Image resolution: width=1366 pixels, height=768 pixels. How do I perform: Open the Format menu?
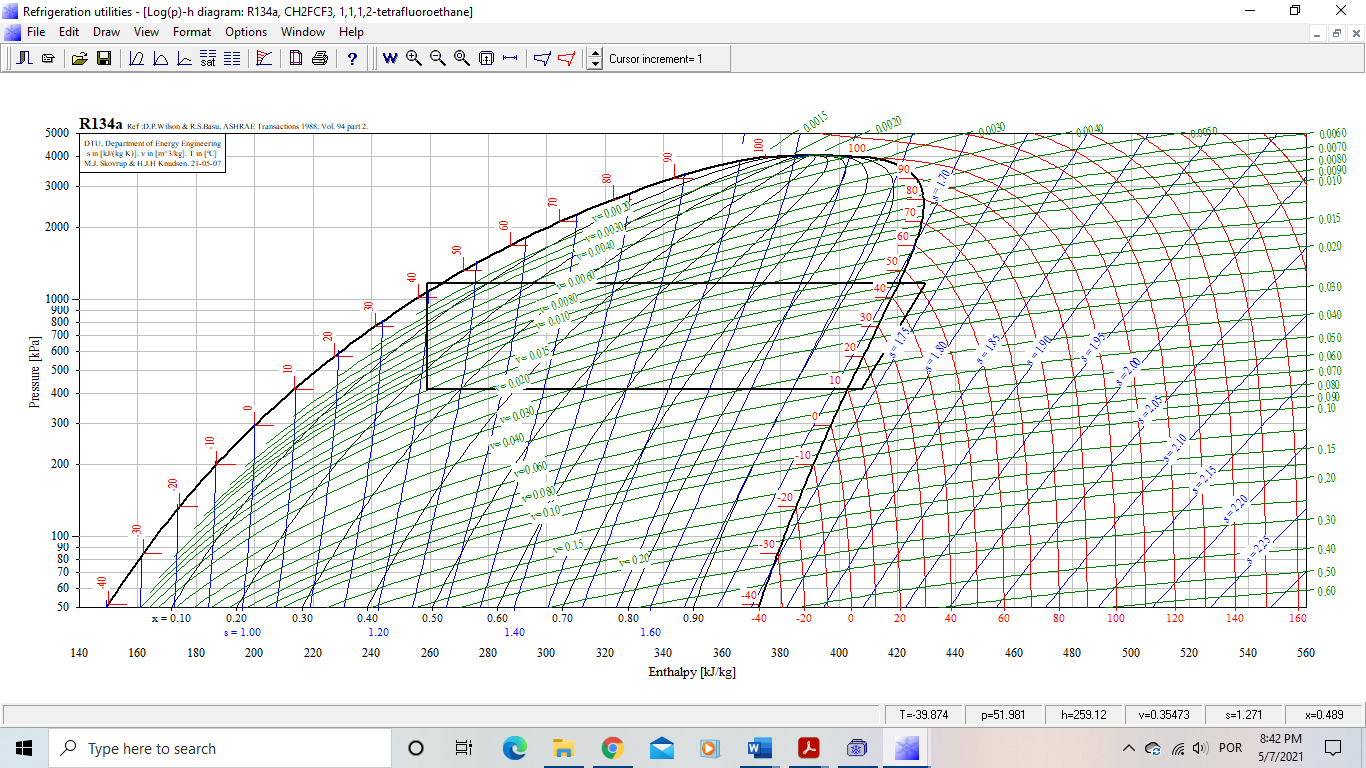point(192,32)
